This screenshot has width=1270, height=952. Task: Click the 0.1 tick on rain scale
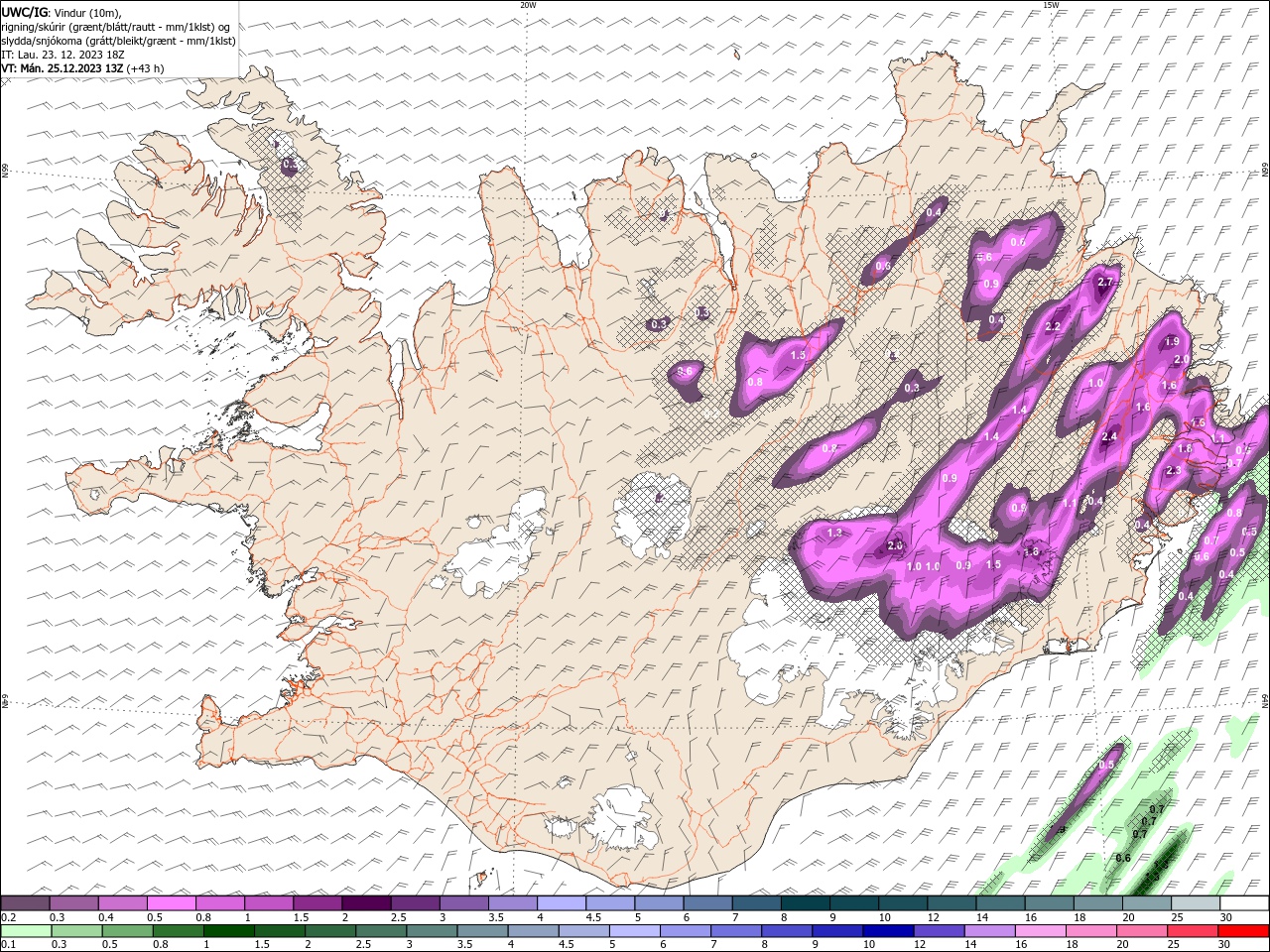tap(7, 944)
